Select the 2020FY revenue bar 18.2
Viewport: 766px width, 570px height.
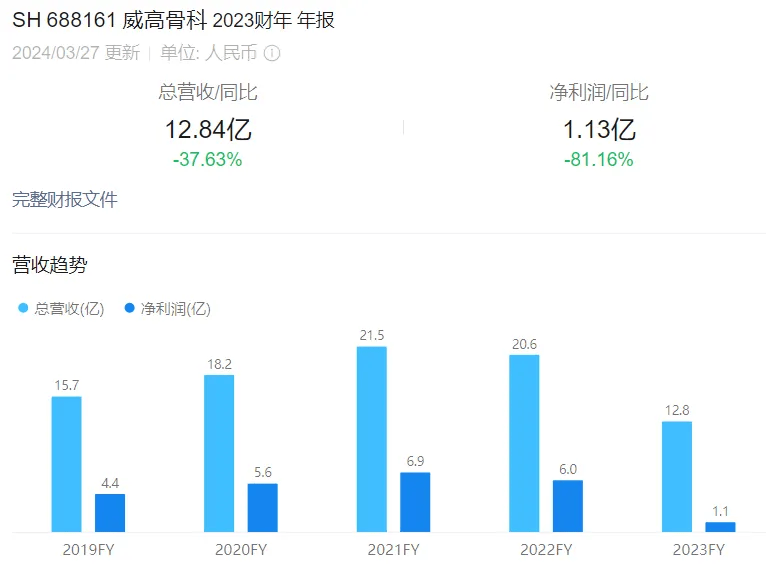219,453
